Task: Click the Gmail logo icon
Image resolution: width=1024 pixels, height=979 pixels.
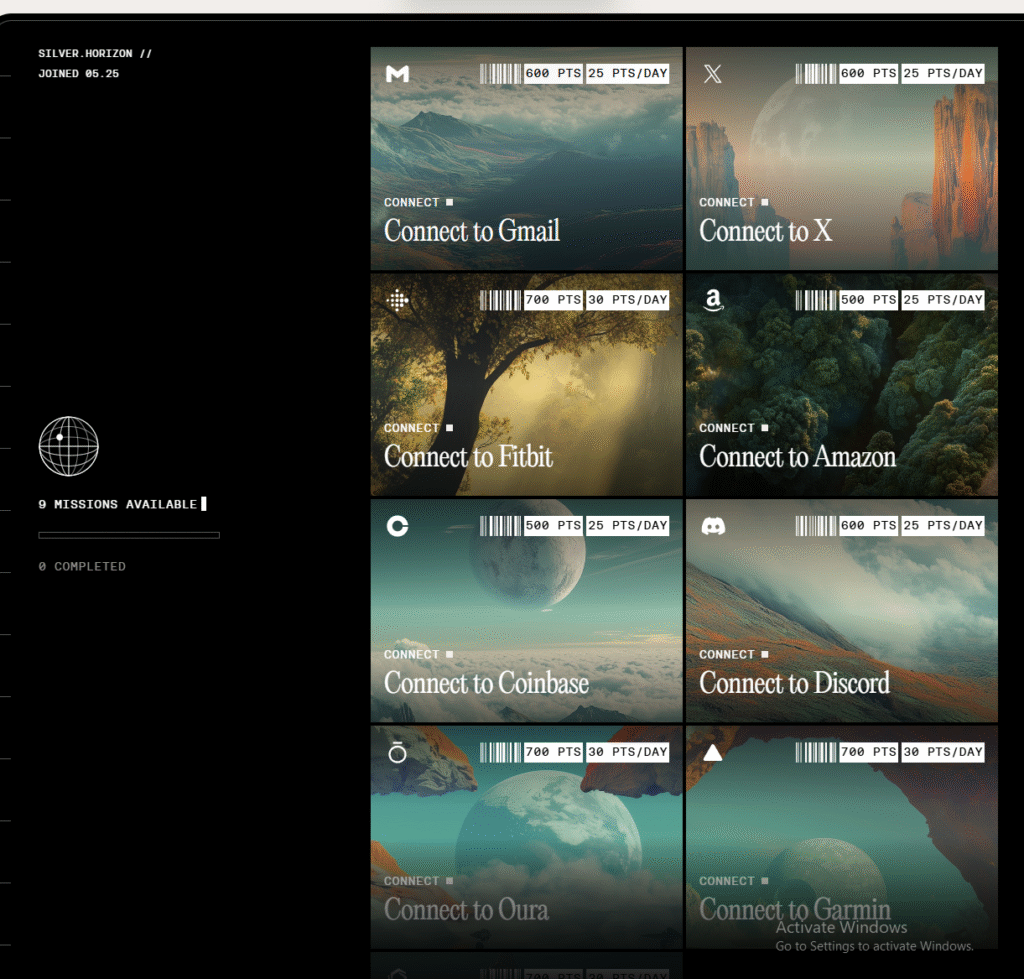Action: (x=397, y=74)
